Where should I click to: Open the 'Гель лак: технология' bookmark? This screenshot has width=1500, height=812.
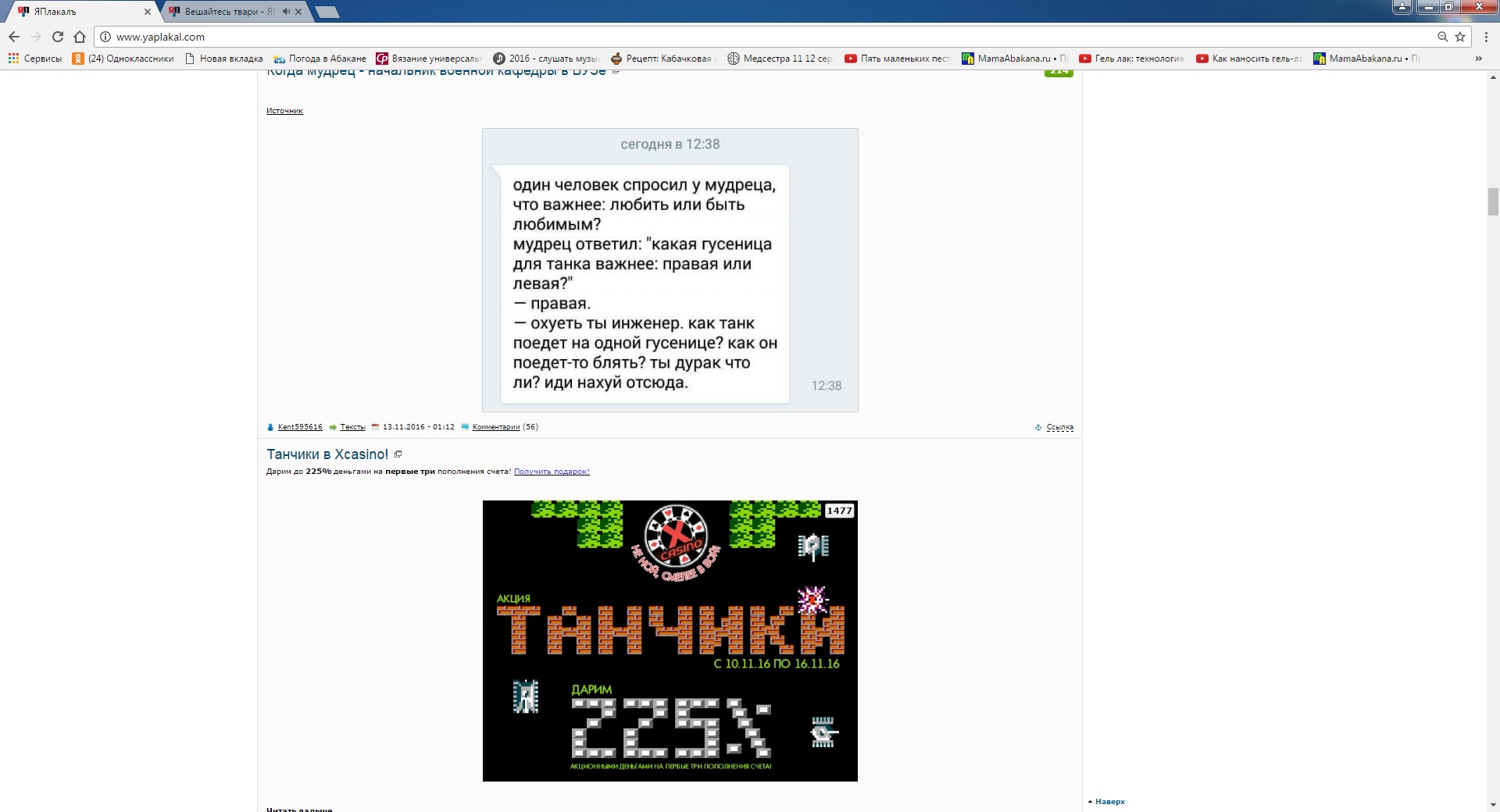1132,59
